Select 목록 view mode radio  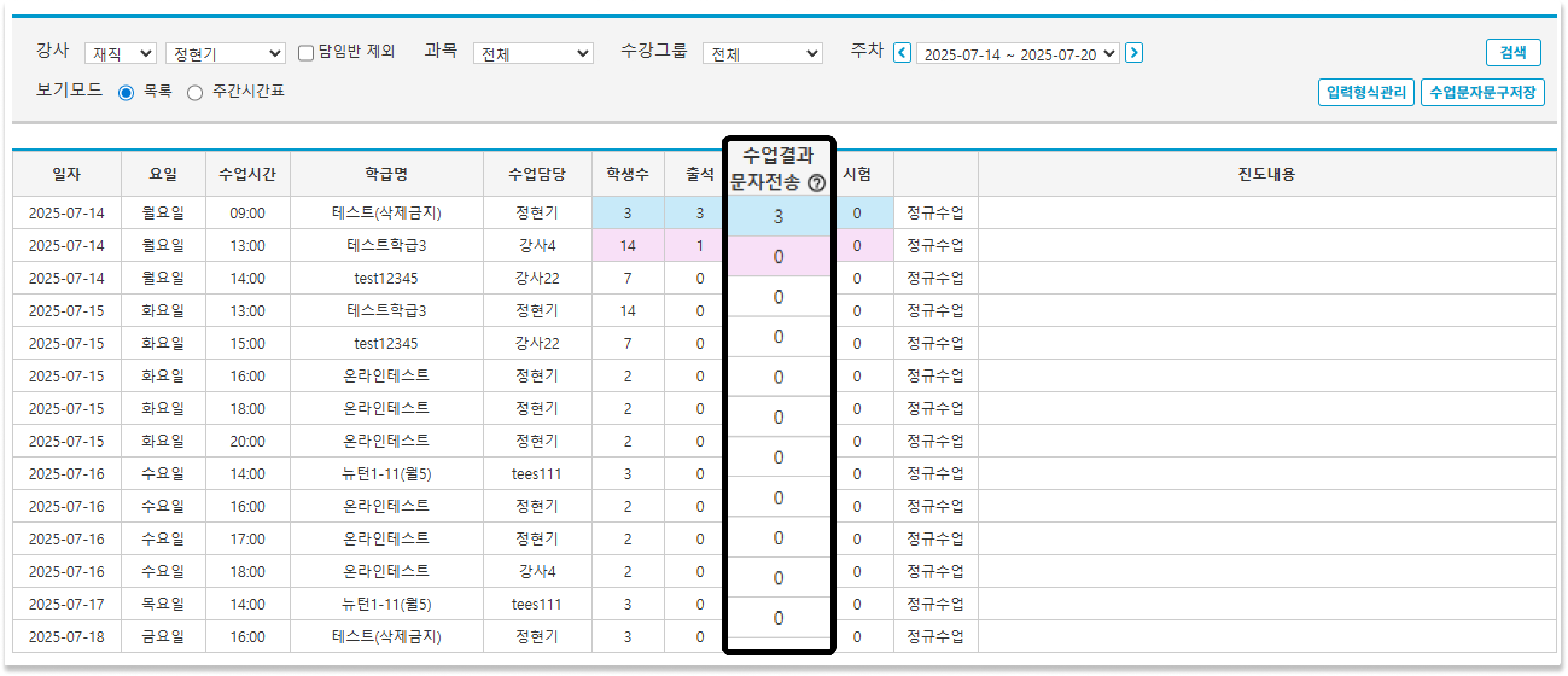(x=126, y=93)
